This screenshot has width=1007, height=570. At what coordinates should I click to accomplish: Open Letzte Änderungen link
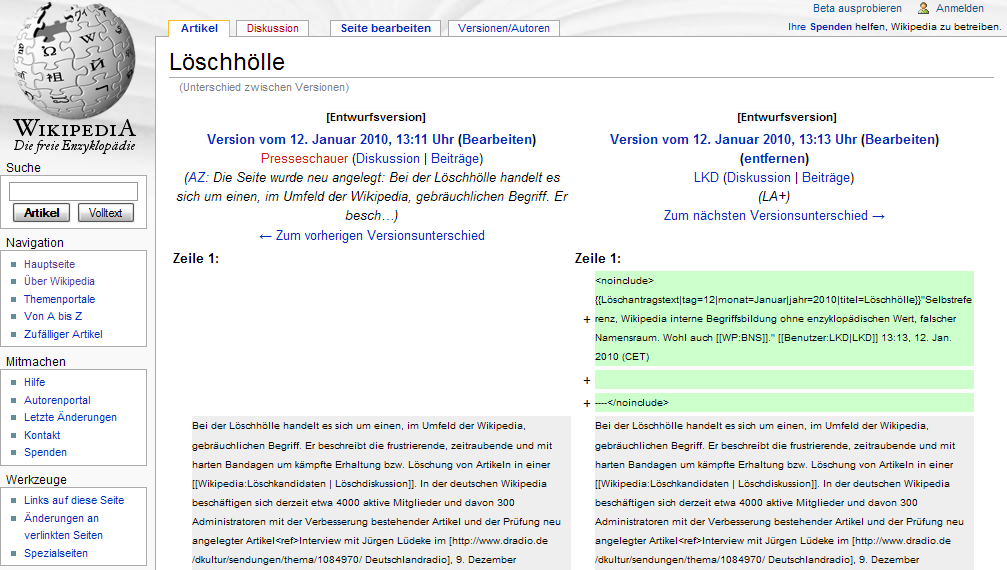tap(70, 417)
